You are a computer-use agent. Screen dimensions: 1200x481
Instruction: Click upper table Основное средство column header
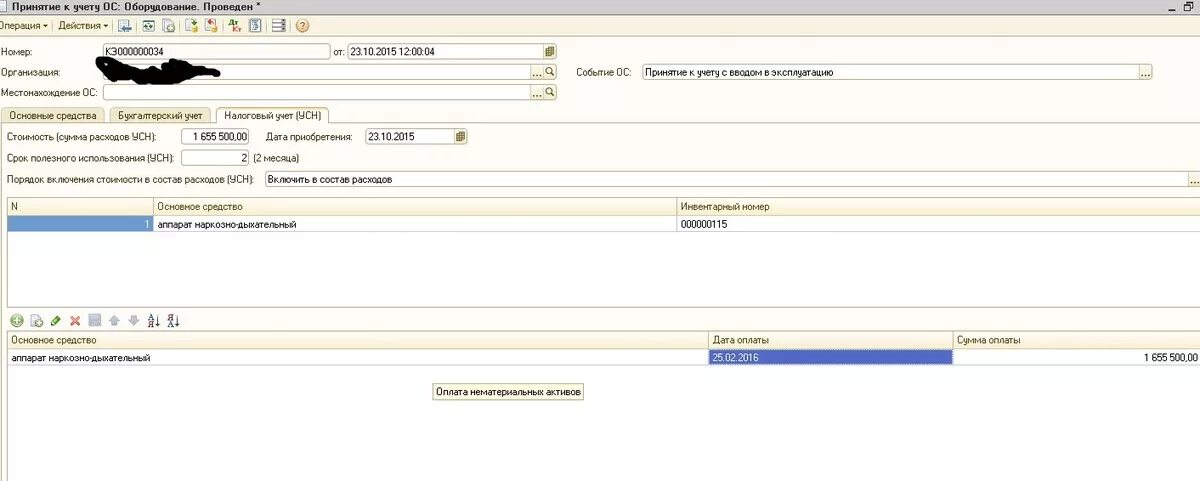415,207
